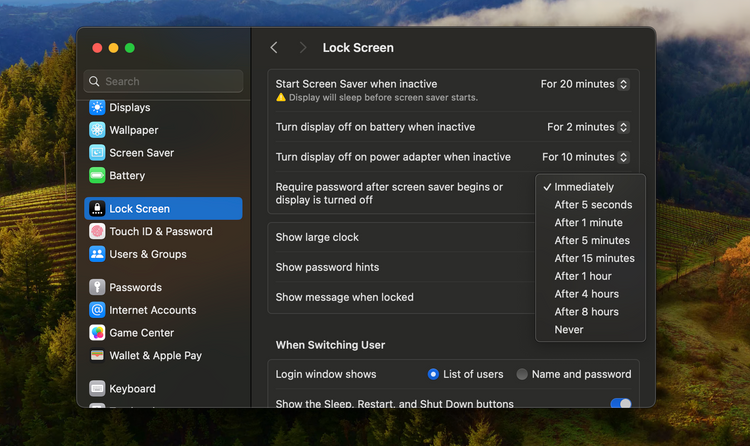Choose After 8 hours option
750x446 pixels.
(x=591, y=312)
